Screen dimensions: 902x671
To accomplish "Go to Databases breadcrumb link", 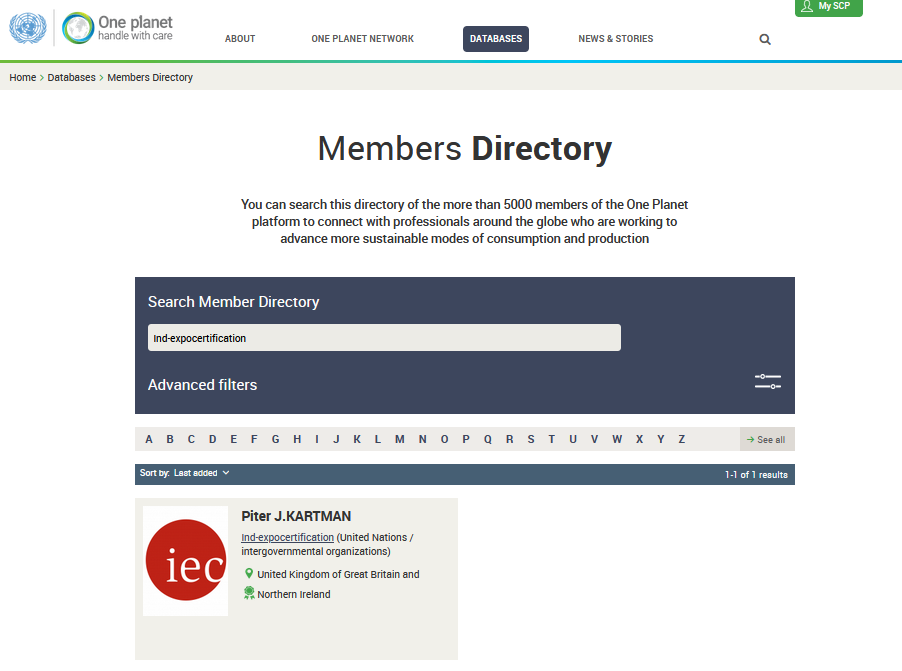I will click(x=71, y=77).
